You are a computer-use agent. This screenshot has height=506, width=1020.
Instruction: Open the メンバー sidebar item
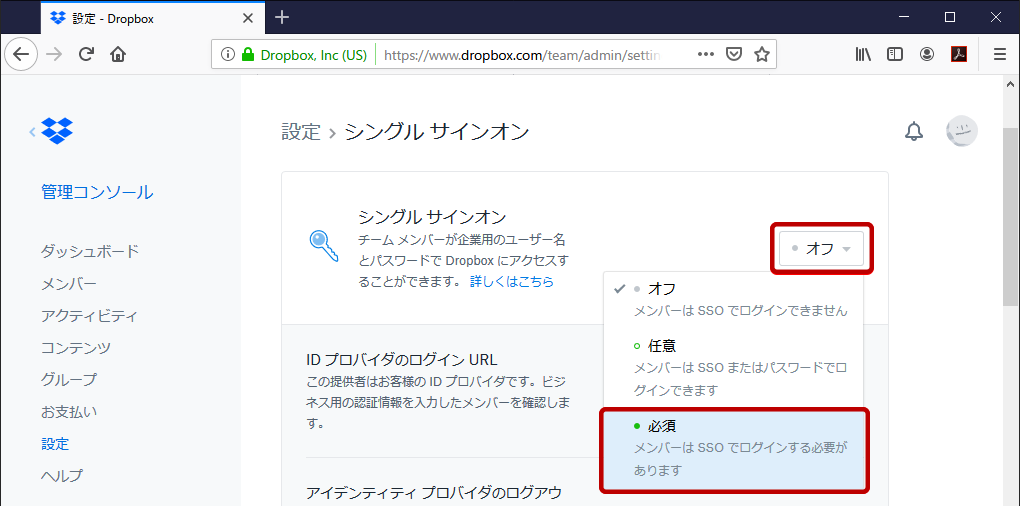69,284
